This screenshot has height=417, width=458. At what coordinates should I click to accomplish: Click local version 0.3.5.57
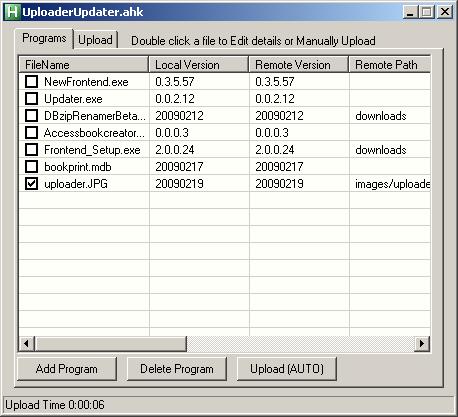point(174,82)
